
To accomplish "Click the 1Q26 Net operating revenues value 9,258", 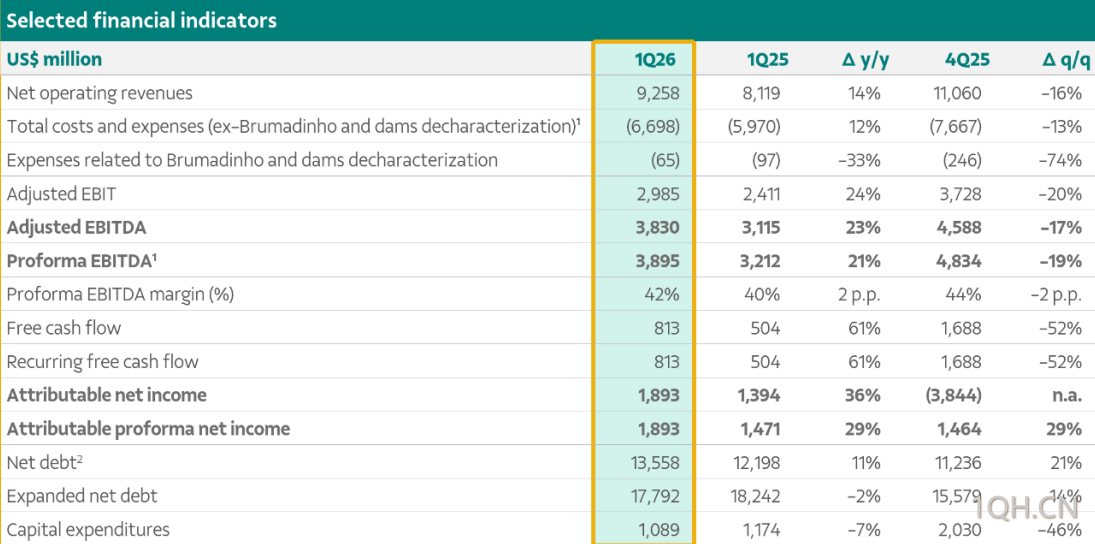I will pyautogui.click(x=657, y=93).
